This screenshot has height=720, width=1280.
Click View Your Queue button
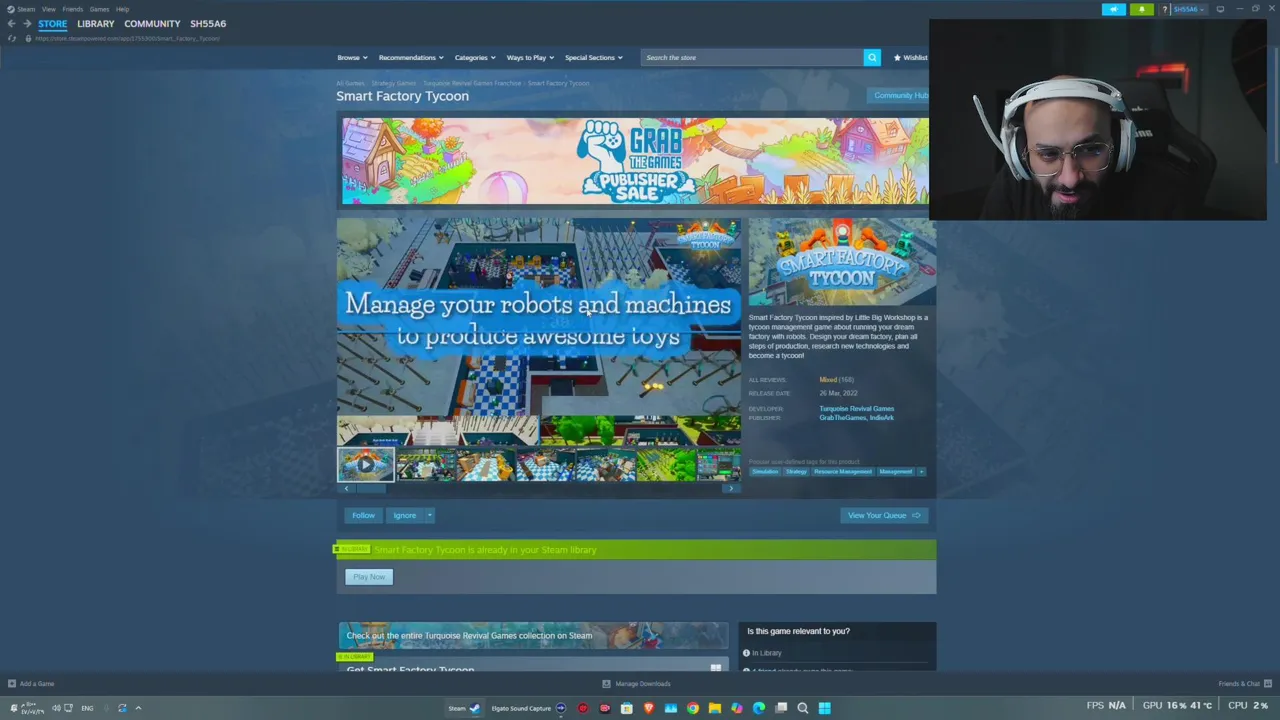tap(884, 515)
